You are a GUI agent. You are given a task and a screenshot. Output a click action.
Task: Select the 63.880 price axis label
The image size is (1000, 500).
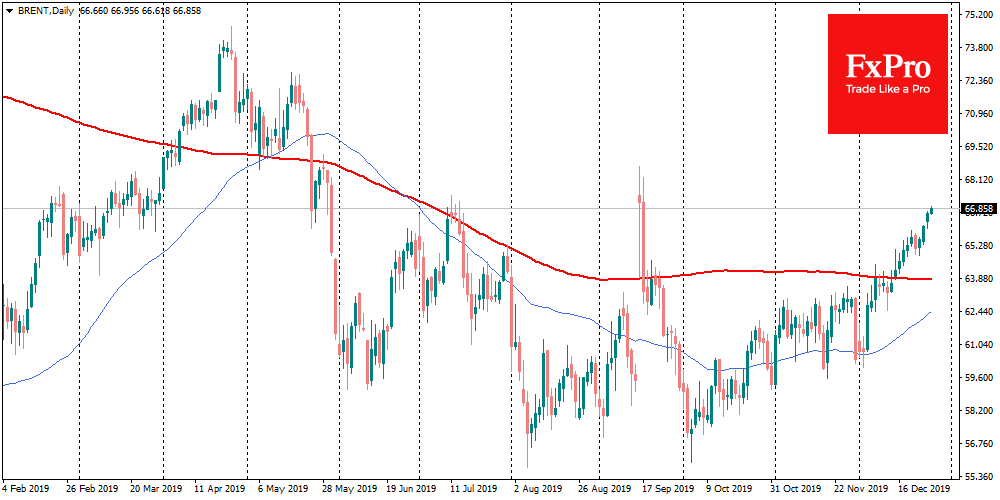pyautogui.click(x=979, y=278)
